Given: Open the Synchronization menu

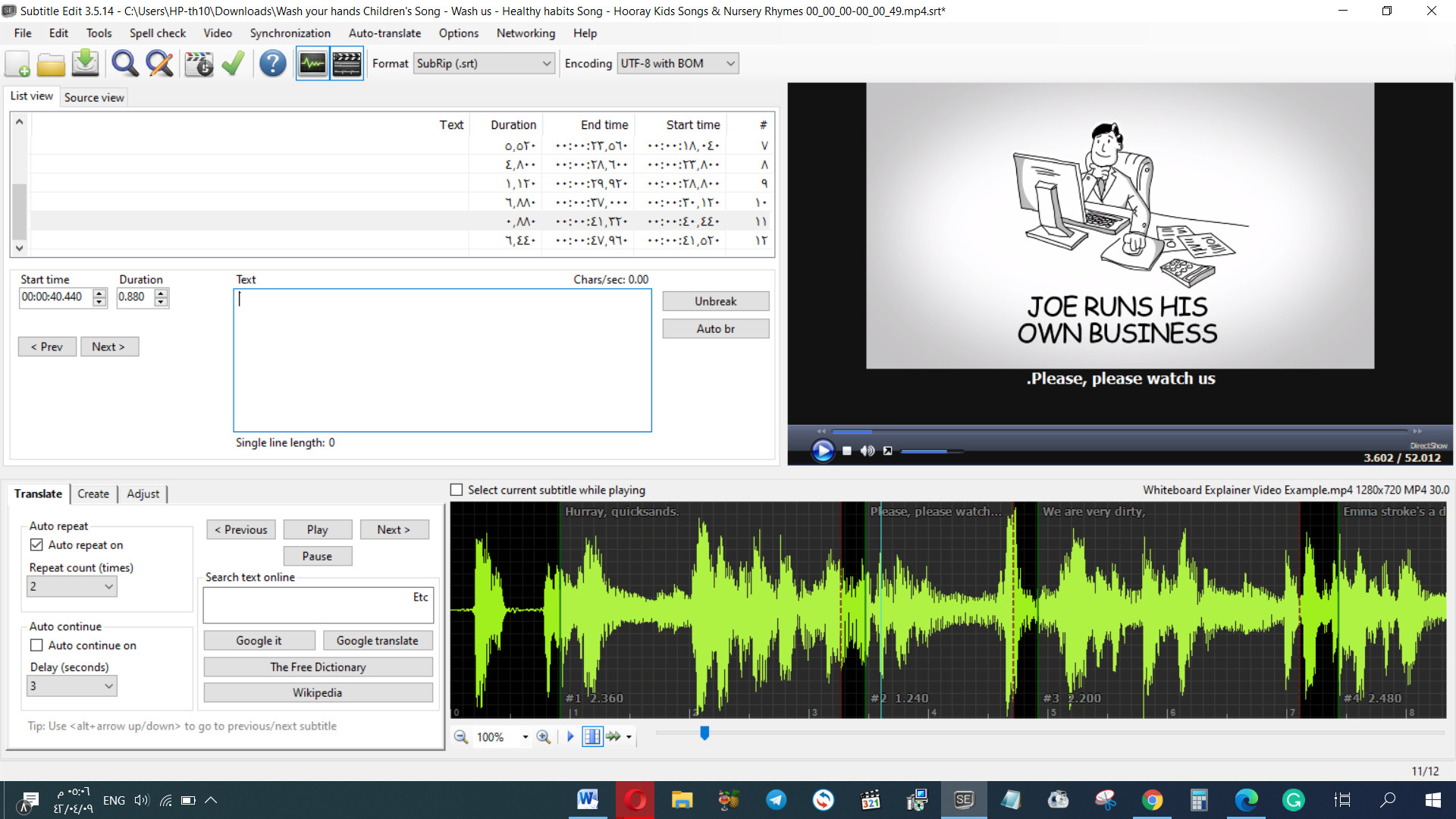Looking at the screenshot, I should (290, 33).
